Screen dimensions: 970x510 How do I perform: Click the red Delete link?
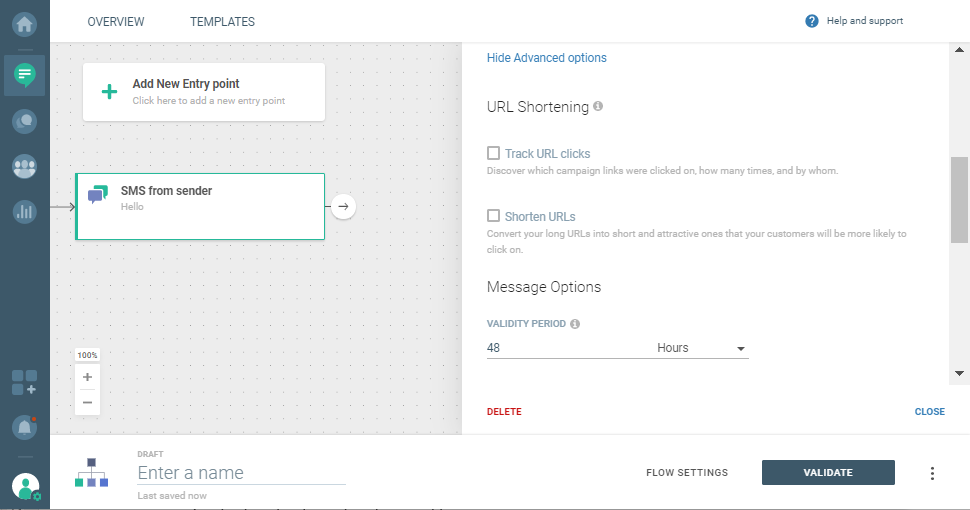coord(504,412)
